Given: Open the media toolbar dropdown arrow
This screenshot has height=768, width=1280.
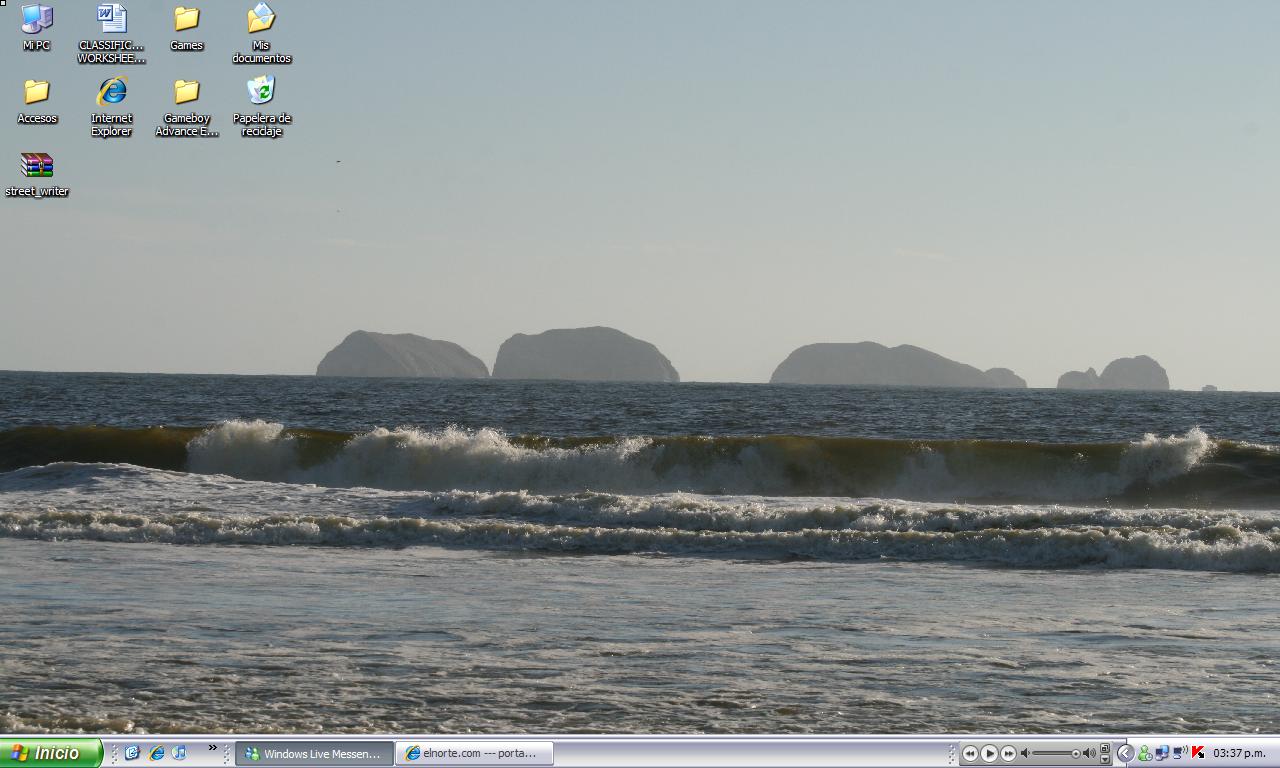Looking at the screenshot, I should [1105, 759].
